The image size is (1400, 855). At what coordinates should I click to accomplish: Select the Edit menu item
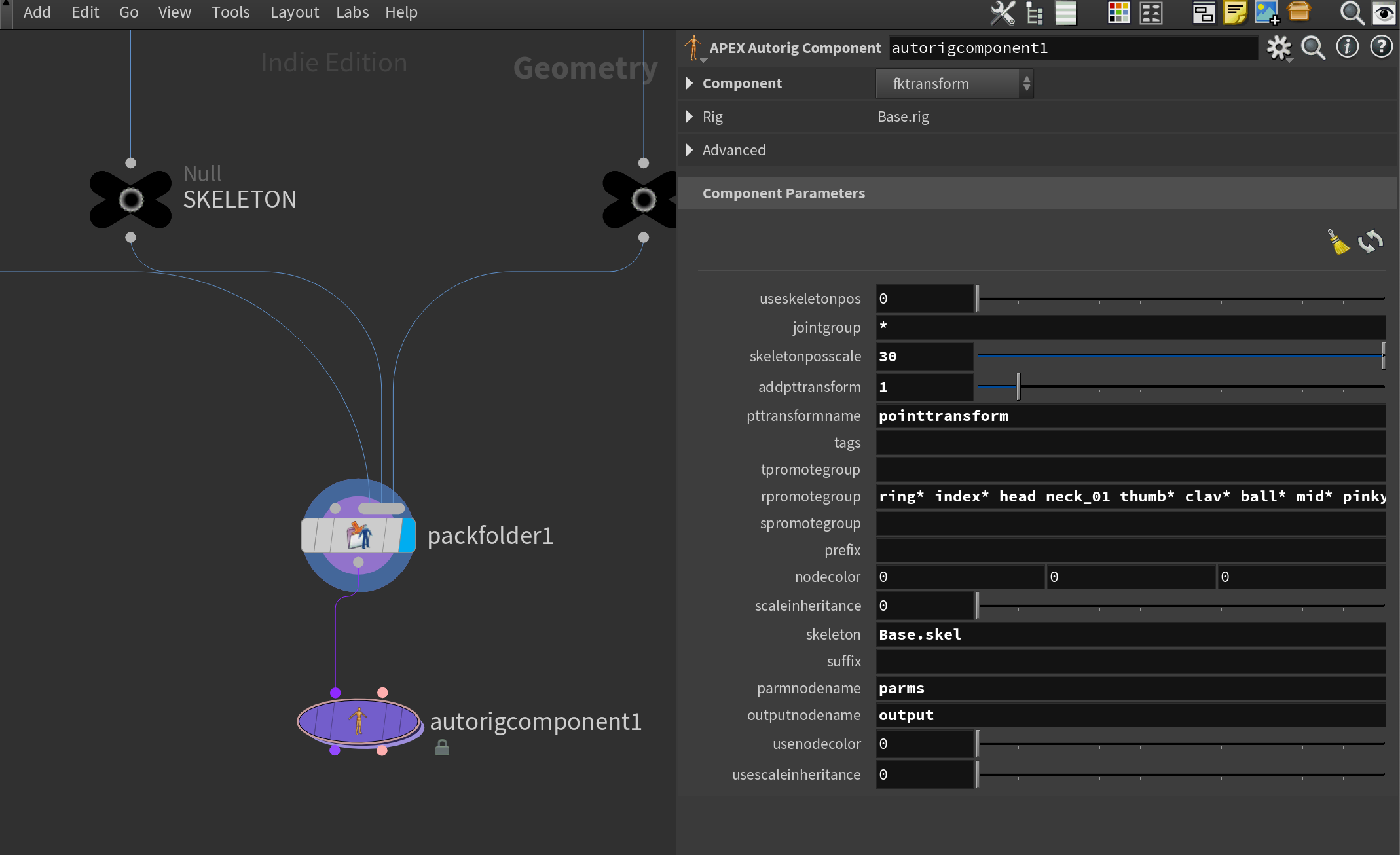click(x=84, y=11)
